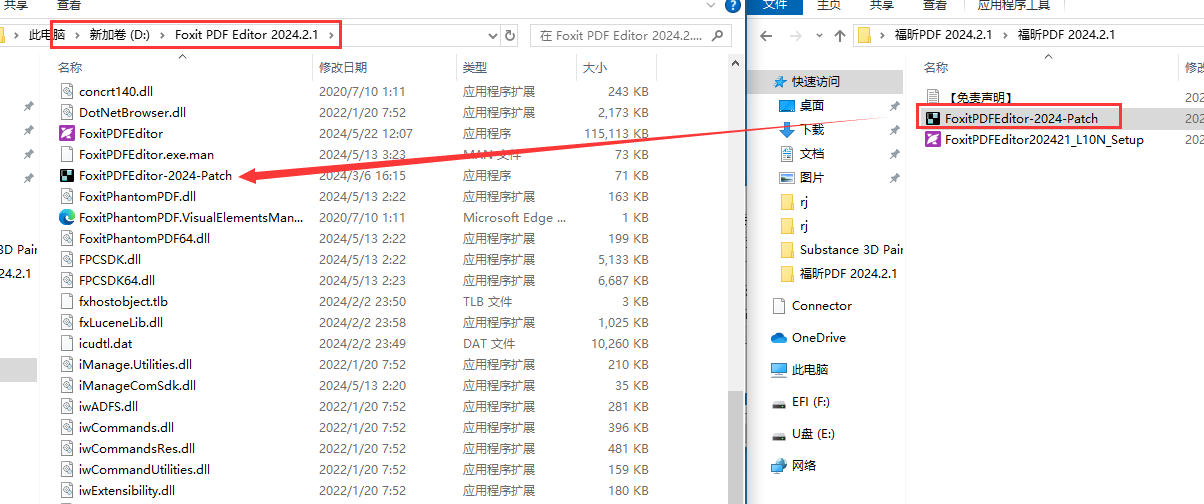Sort by 名称 column in right window
Screen dimensions: 1204x504
click(935, 67)
